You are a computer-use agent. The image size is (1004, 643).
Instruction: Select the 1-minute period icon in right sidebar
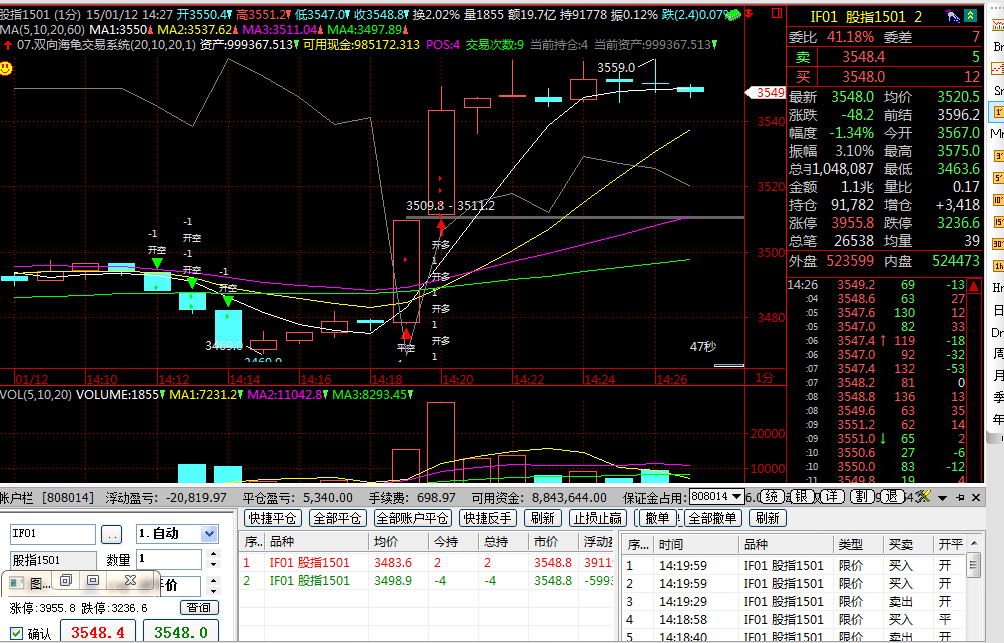click(x=996, y=111)
